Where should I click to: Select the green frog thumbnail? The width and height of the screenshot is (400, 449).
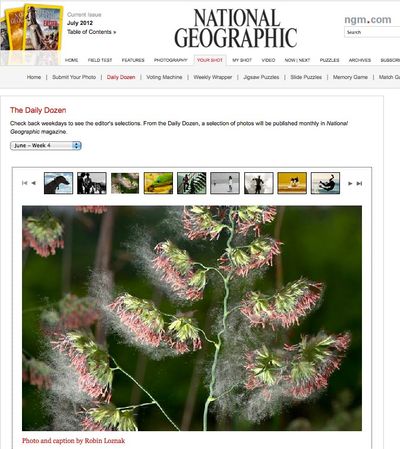click(158, 183)
